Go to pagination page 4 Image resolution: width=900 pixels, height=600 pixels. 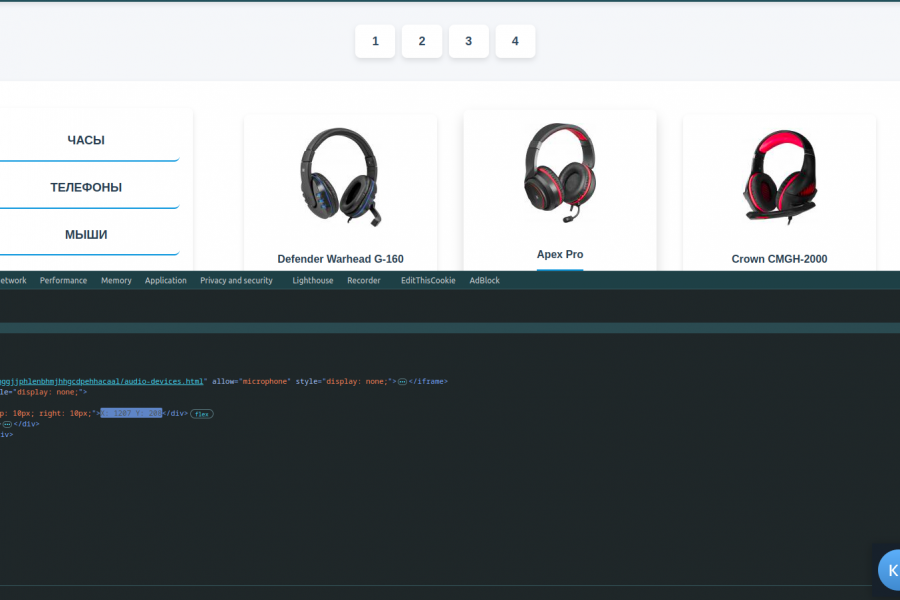(x=515, y=41)
